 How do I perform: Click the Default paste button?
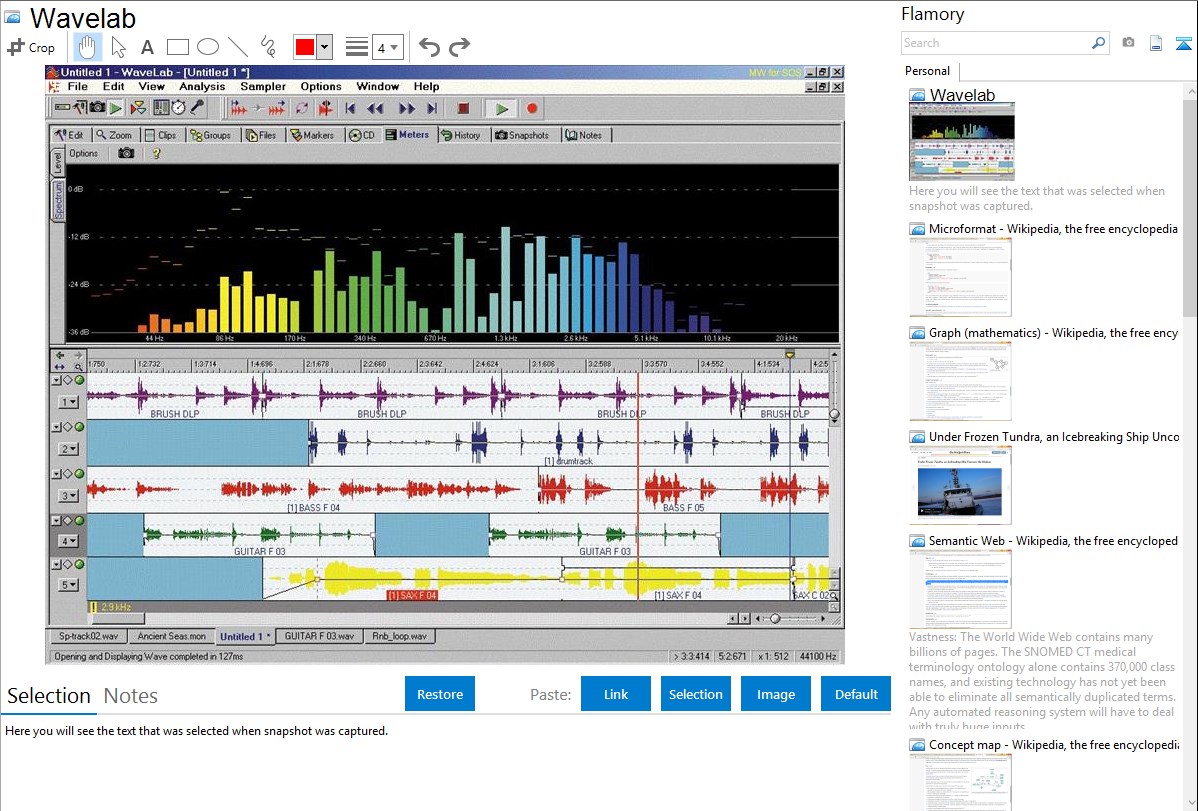pos(856,694)
